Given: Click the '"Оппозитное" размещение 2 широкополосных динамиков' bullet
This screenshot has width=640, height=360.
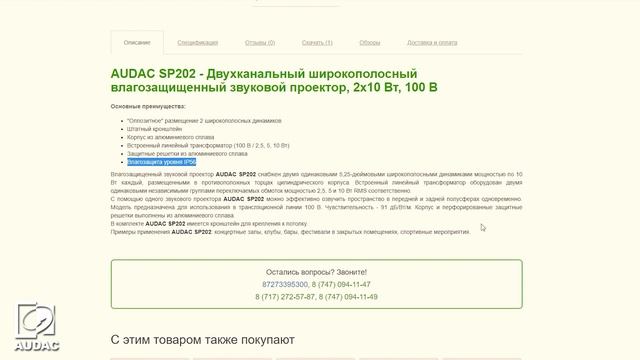Looking at the screenshot, I should pos(204,121).
